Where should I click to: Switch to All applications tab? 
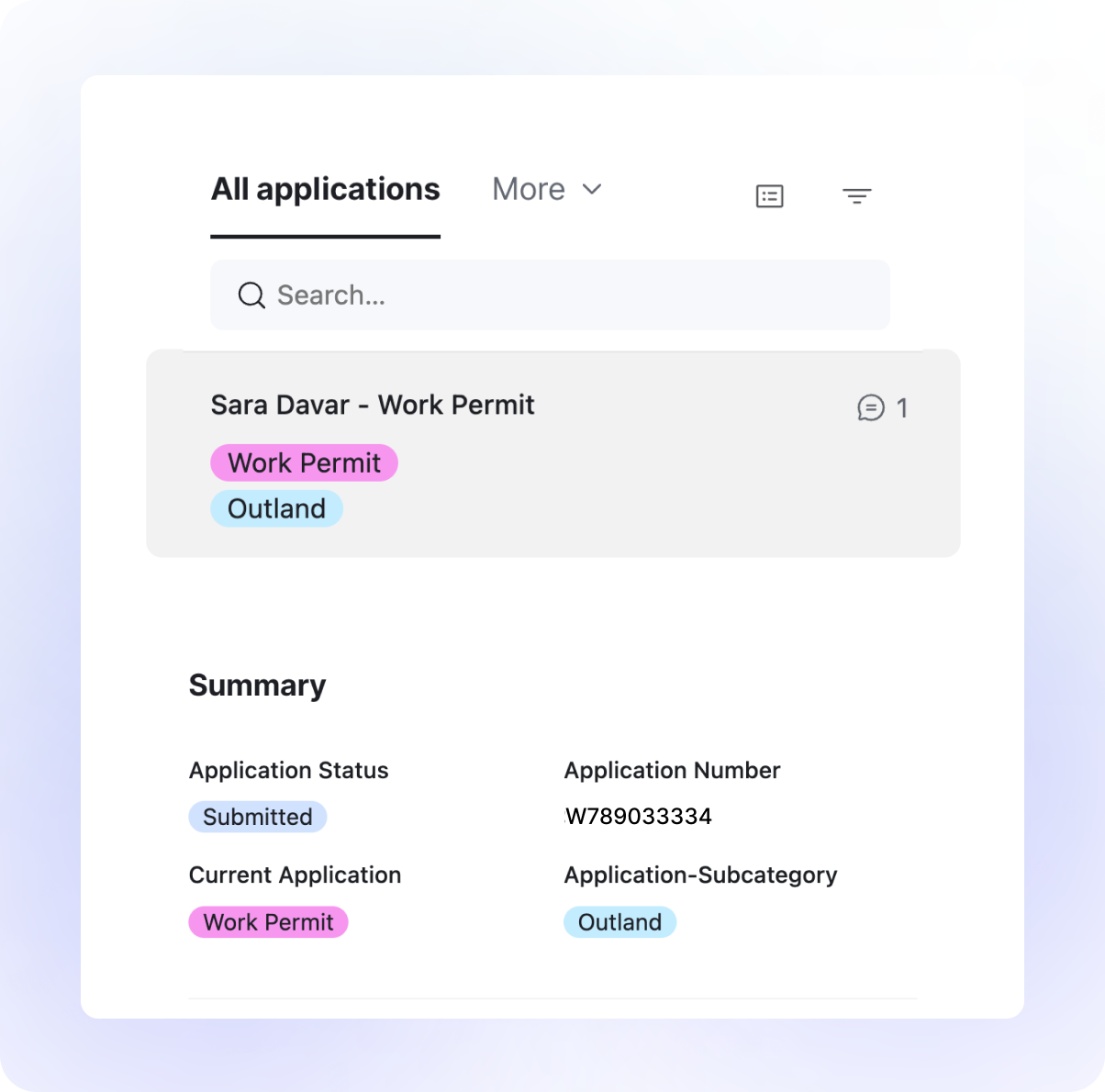[326, 189]
